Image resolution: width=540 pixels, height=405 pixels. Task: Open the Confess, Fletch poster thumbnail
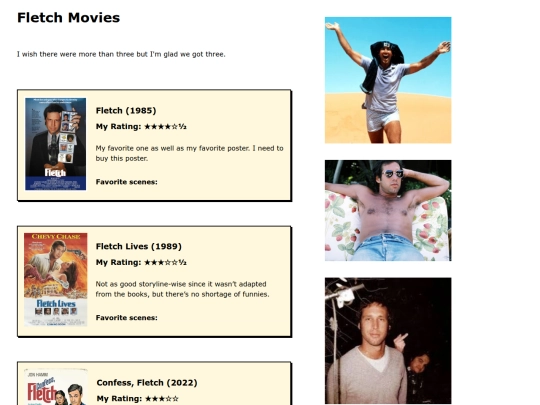(56, 387)
